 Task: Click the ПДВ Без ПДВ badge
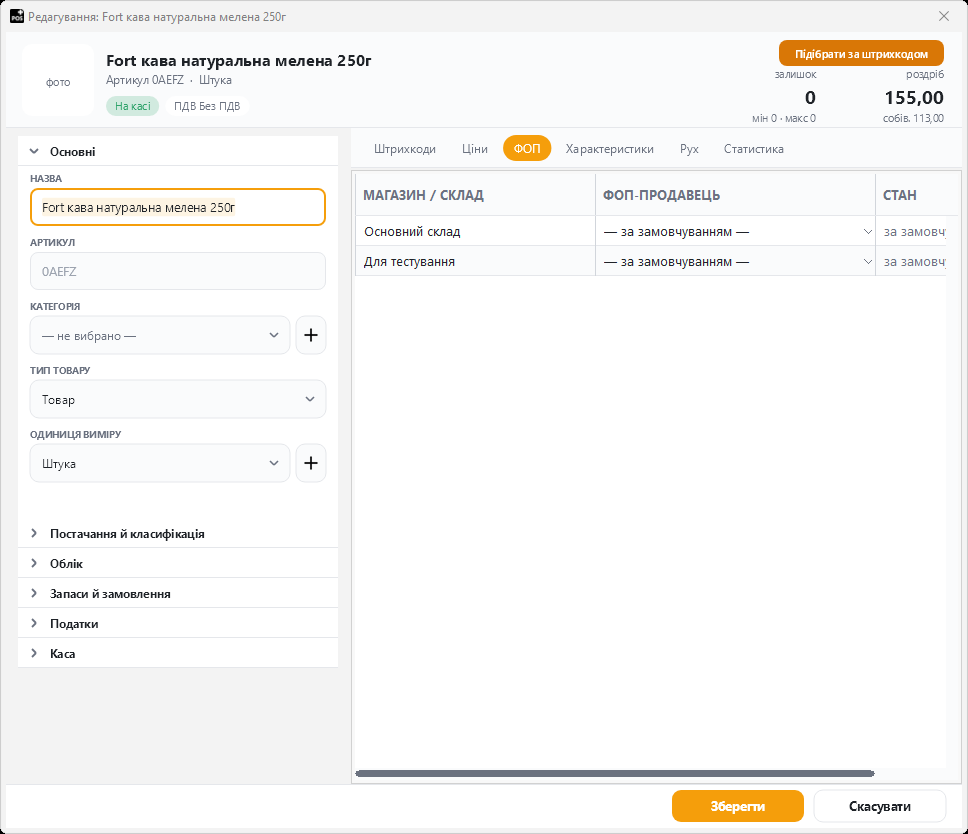207,106
